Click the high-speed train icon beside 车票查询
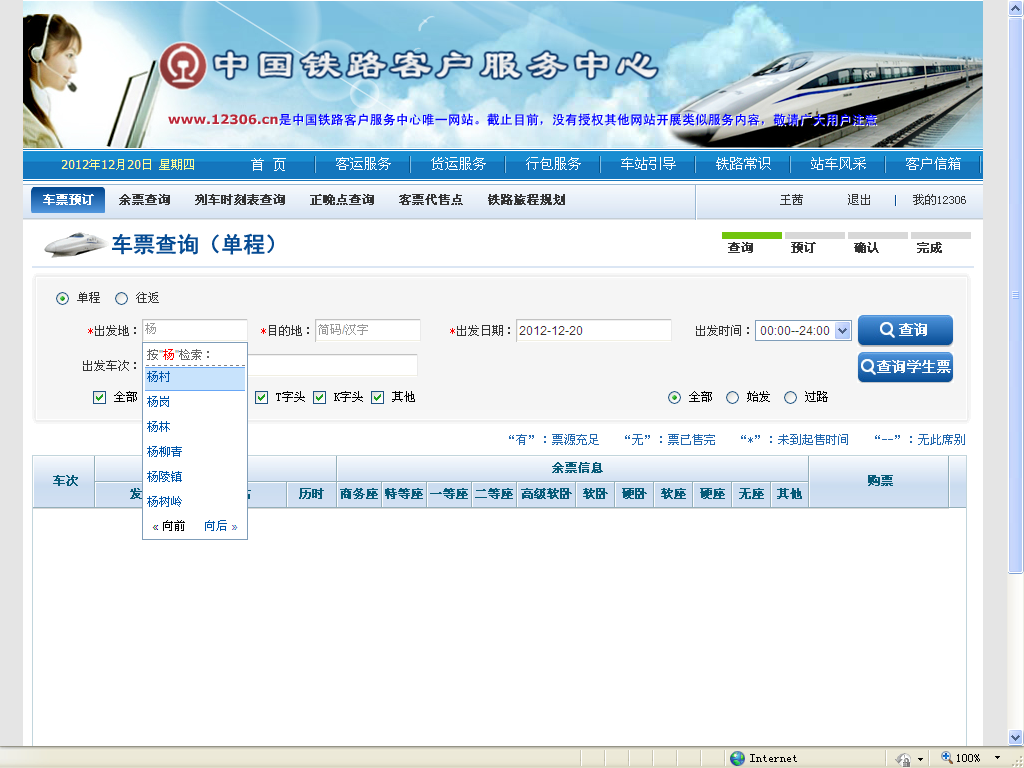The height and width of the screenshot is (768, 1024). 75,244
